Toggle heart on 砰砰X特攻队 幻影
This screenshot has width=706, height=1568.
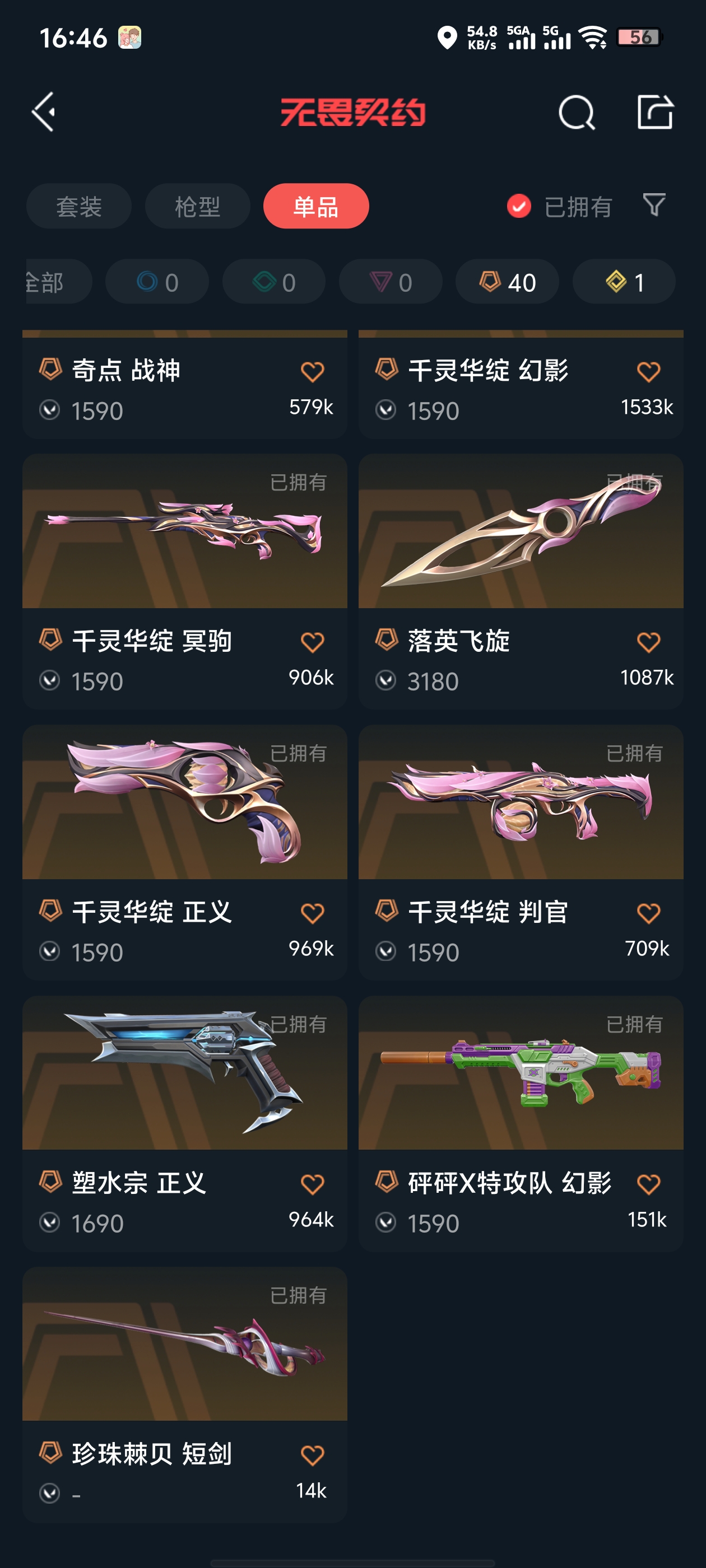(x=648, y=1184)
